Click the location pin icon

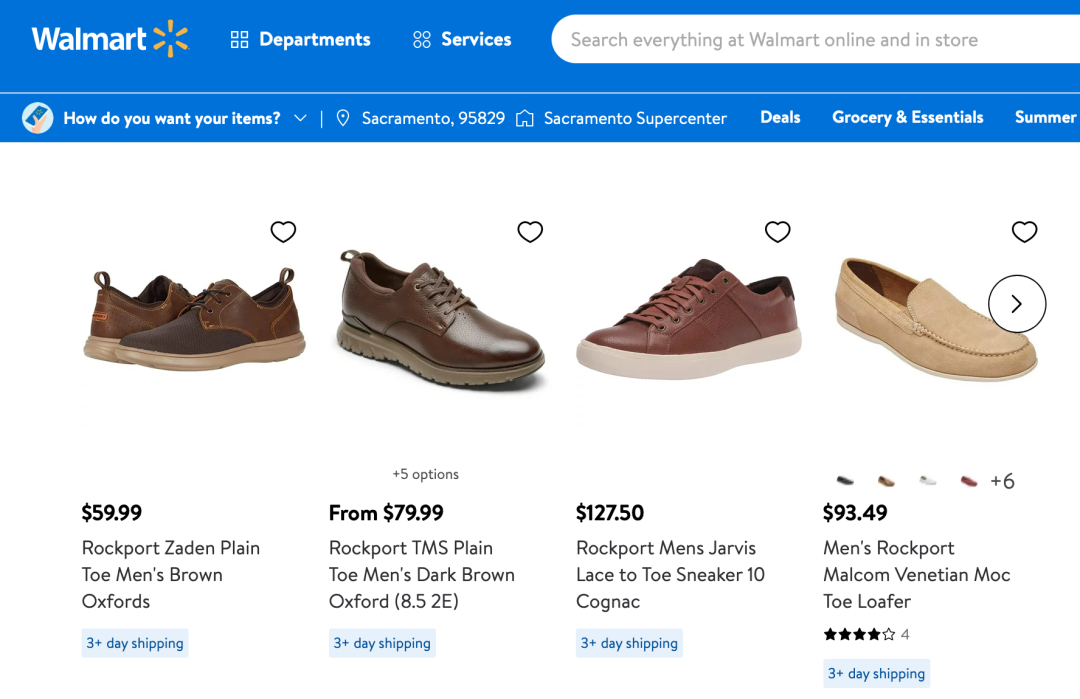pyautogui.click(x=342, y=118)
